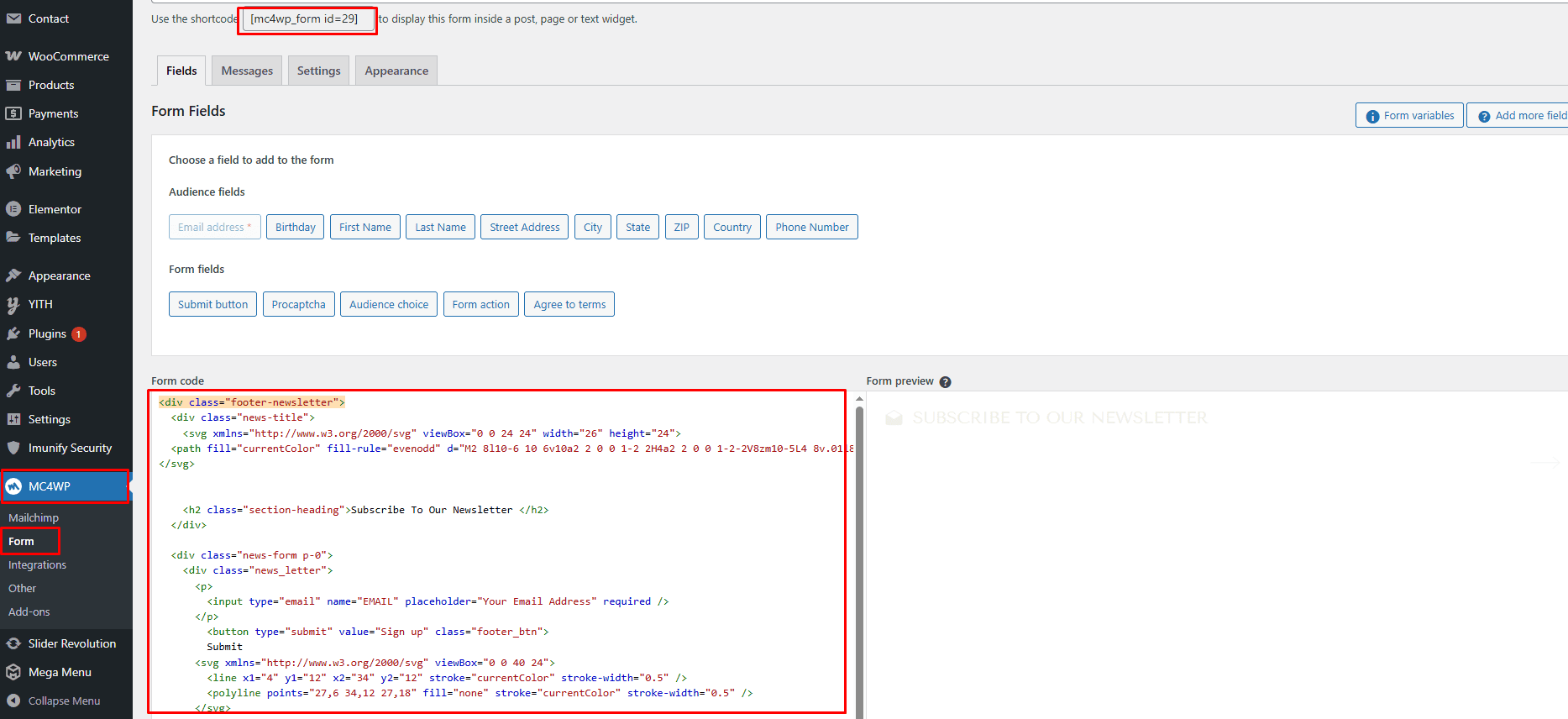Viewport: 1568px width, 719px height.
Task: Insert the Procaptcha field
Action: 299,304
